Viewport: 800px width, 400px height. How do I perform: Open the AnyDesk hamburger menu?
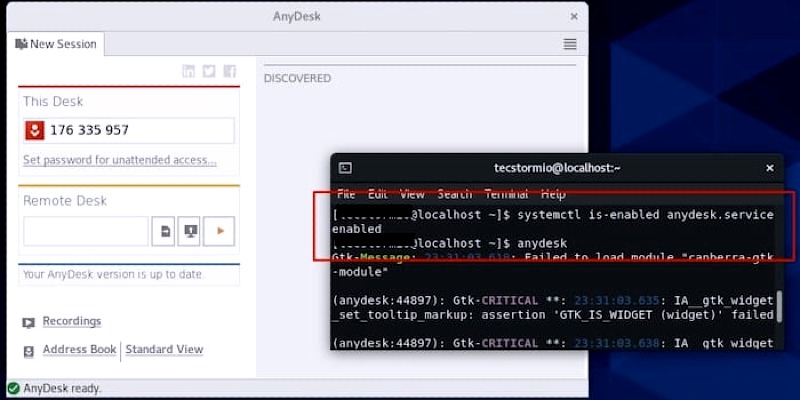point(570,44)
